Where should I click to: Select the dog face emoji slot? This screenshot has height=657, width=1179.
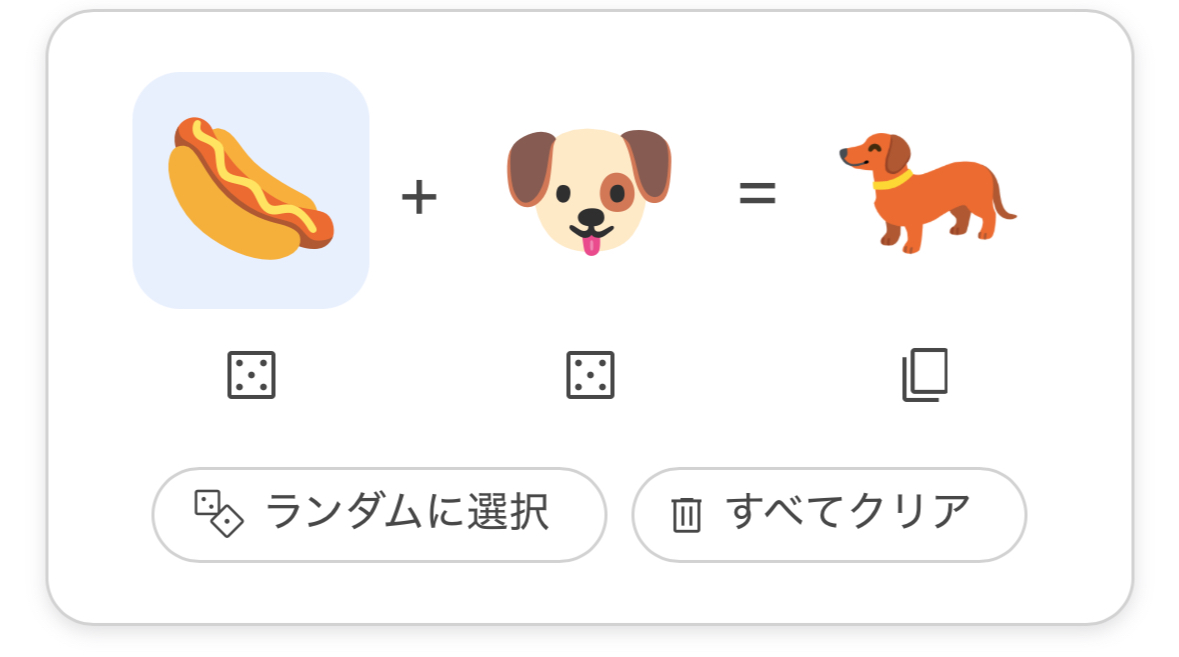590,192
